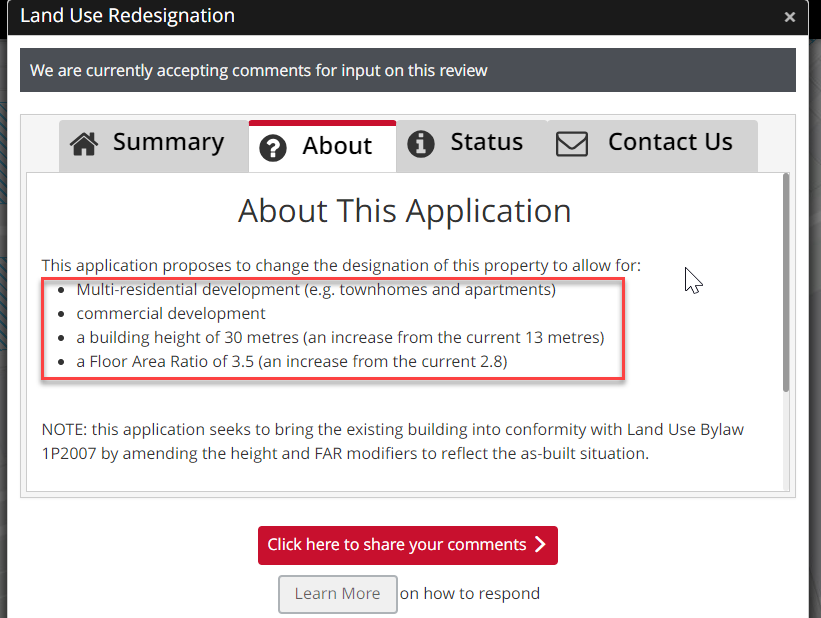Viewport: 821px width, 618px height.
Task: Click the home icon on Summary tab
Action: click(x=84, y=144)
